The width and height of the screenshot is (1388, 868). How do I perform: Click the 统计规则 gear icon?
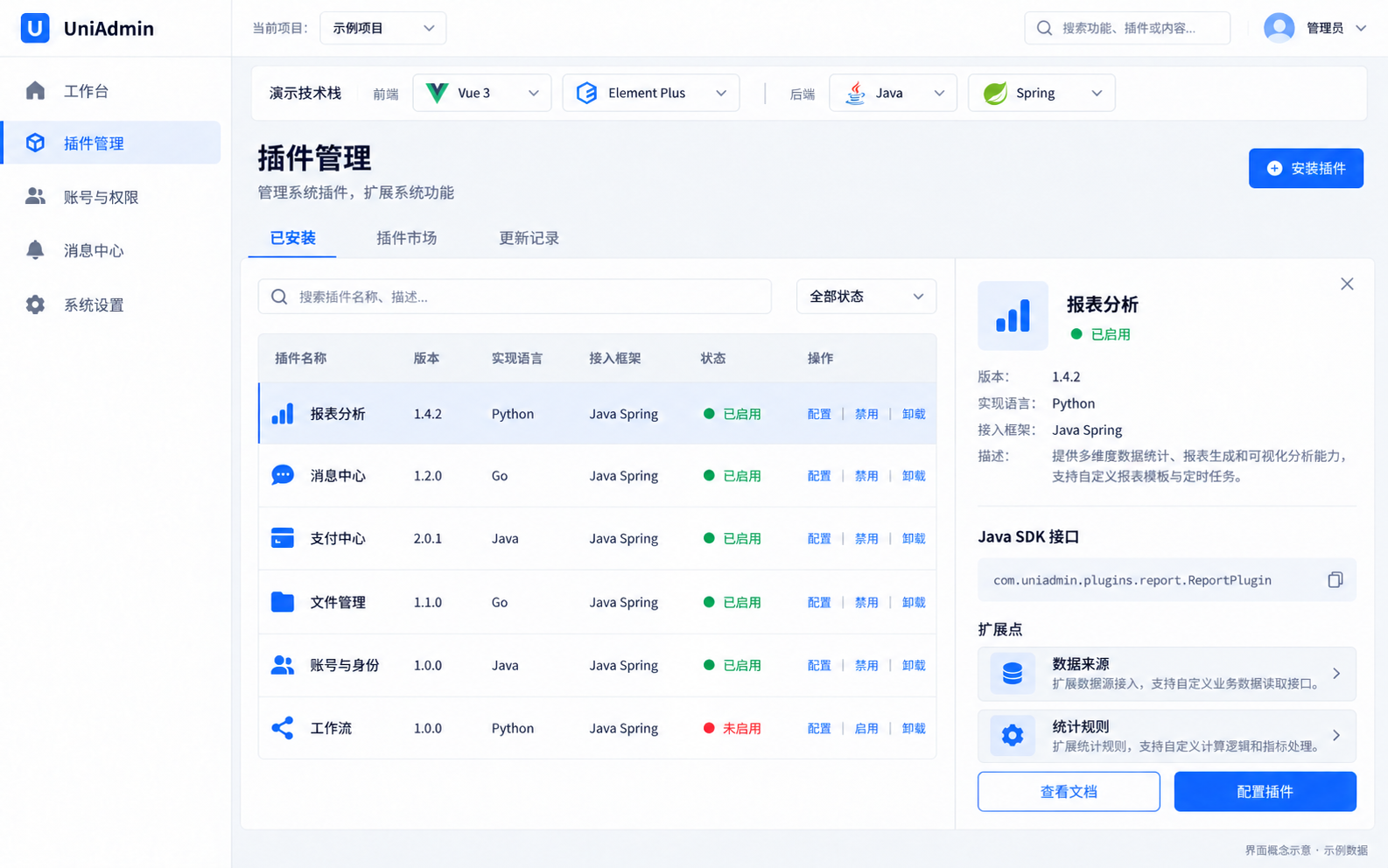click(x=1013, y=736)
